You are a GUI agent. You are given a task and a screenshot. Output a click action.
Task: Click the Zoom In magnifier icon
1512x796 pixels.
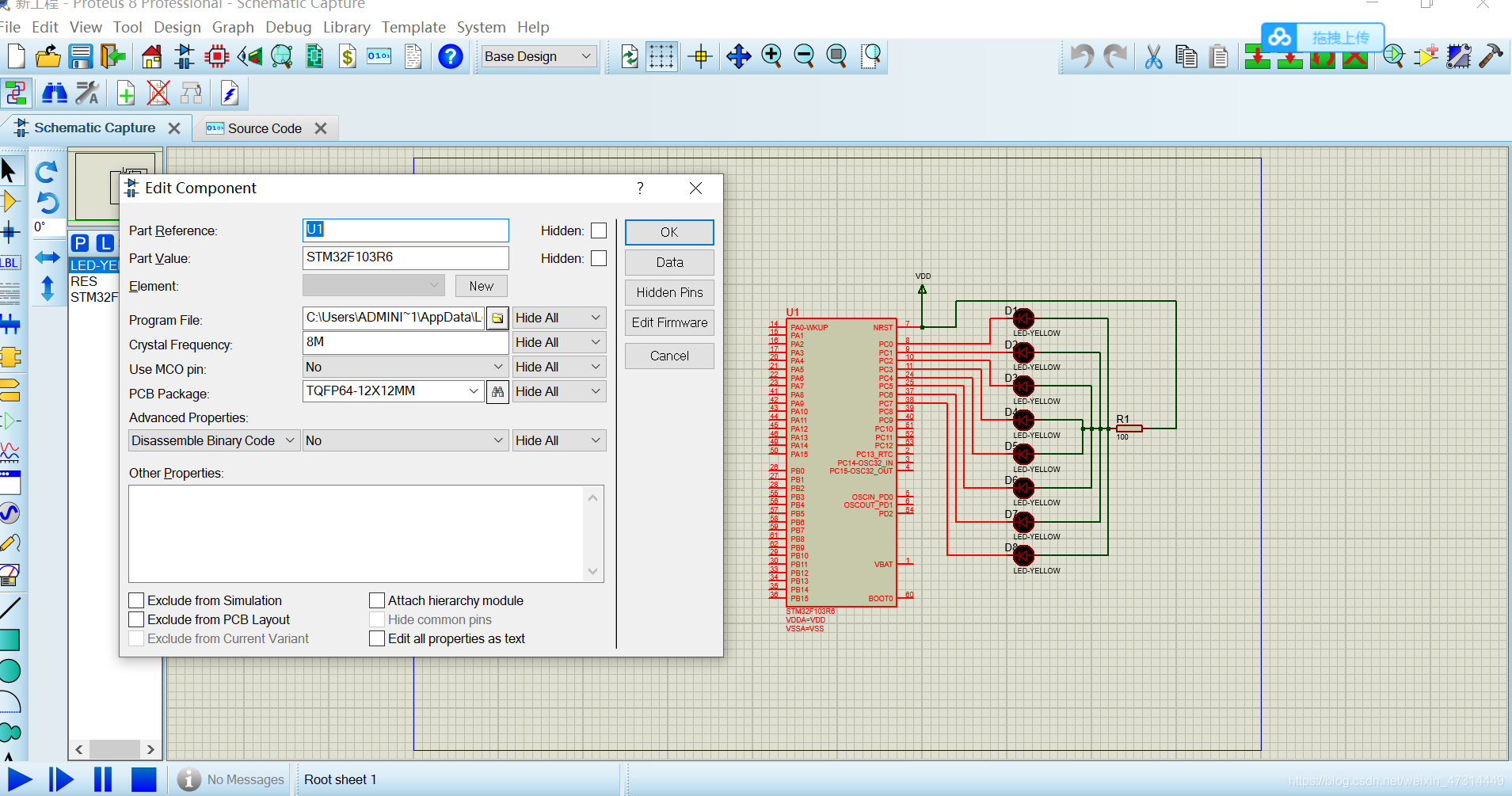pyautogui.click(x=771, y=56)
